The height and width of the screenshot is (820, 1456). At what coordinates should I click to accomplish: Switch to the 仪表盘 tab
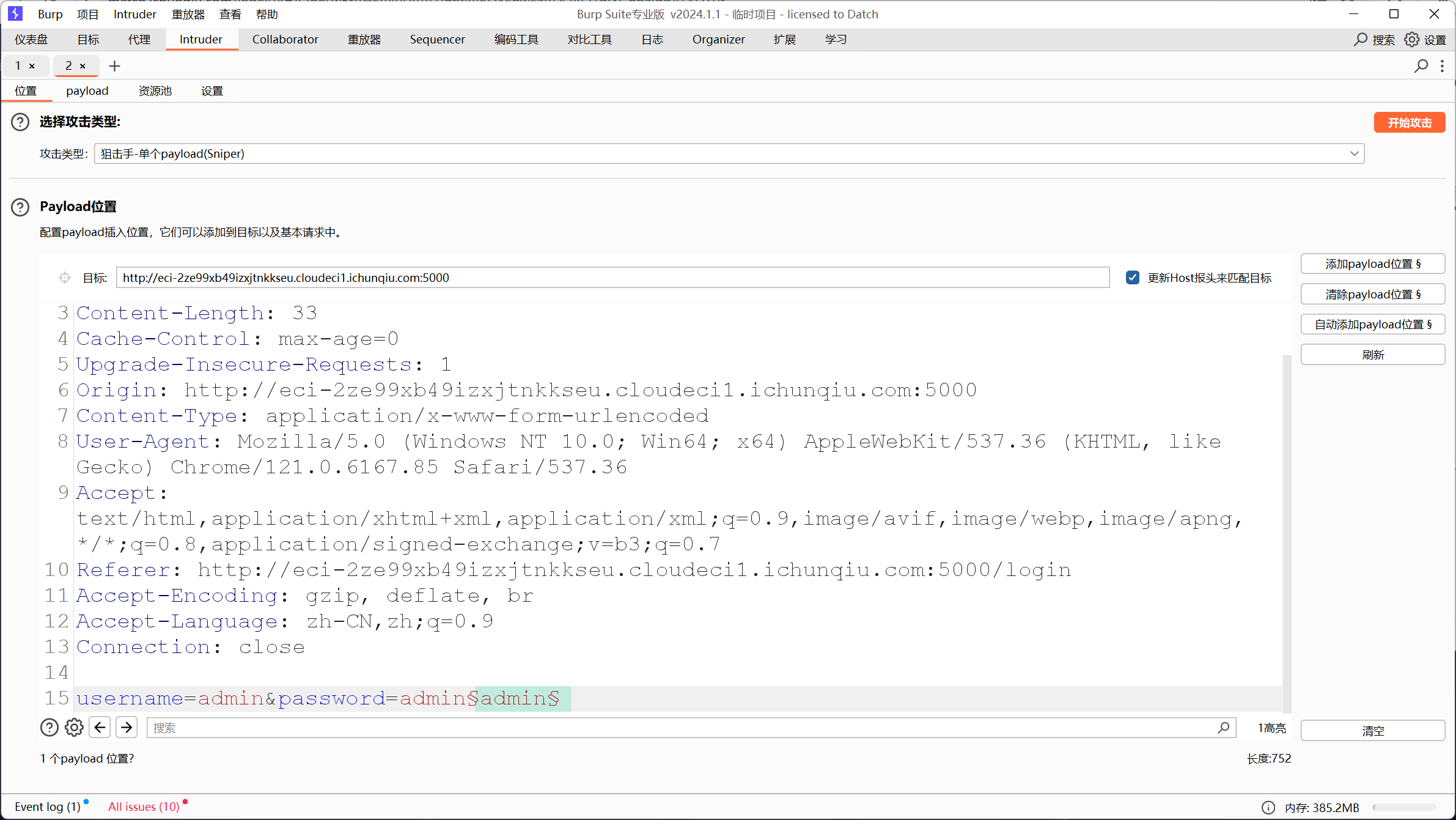point(31,40)
